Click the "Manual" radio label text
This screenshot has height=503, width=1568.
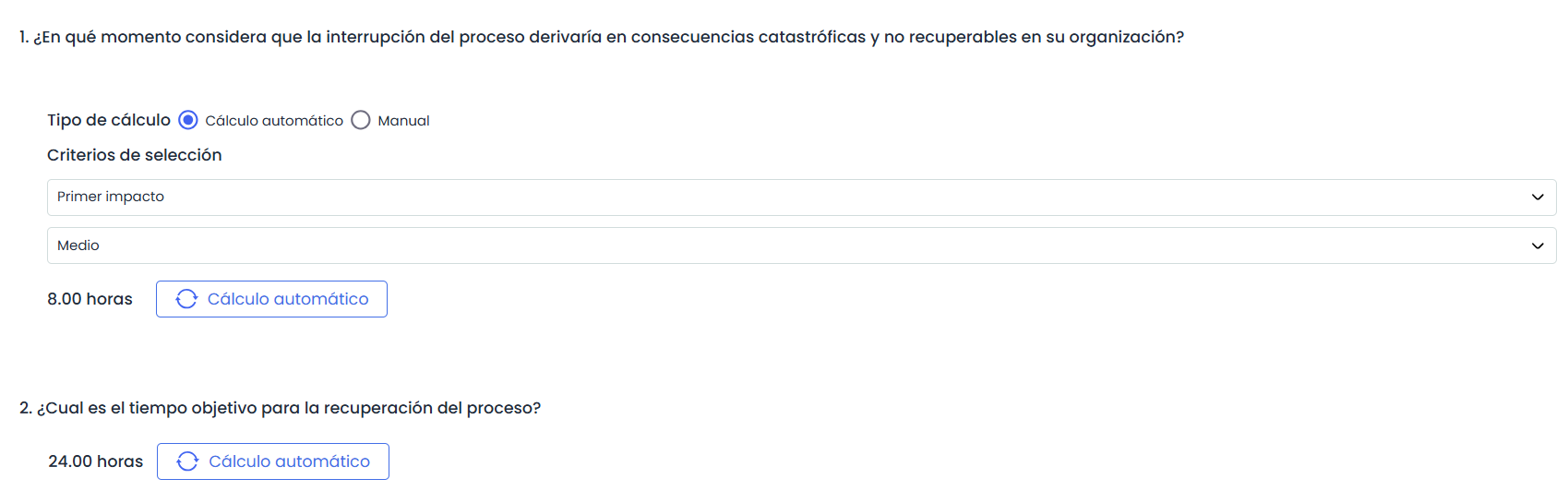[x=403, y=121]
